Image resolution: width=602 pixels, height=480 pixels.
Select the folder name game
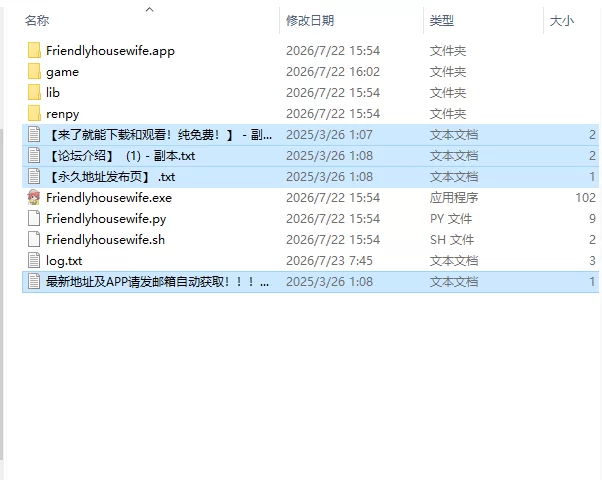(x=63, y=72)
